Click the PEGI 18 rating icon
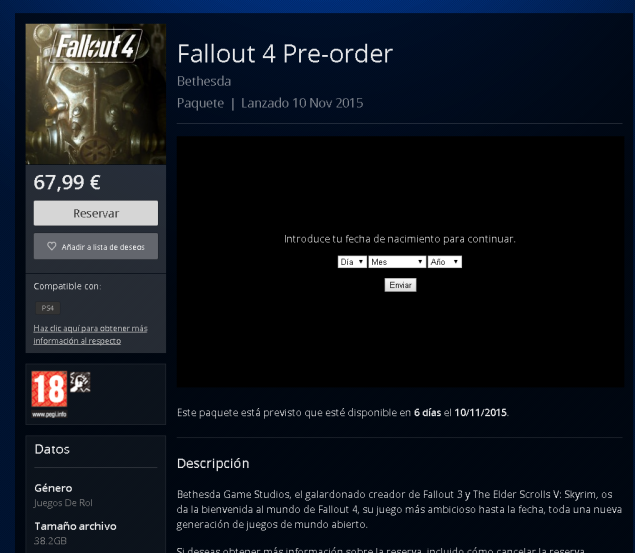 click(x=49, y=389)
